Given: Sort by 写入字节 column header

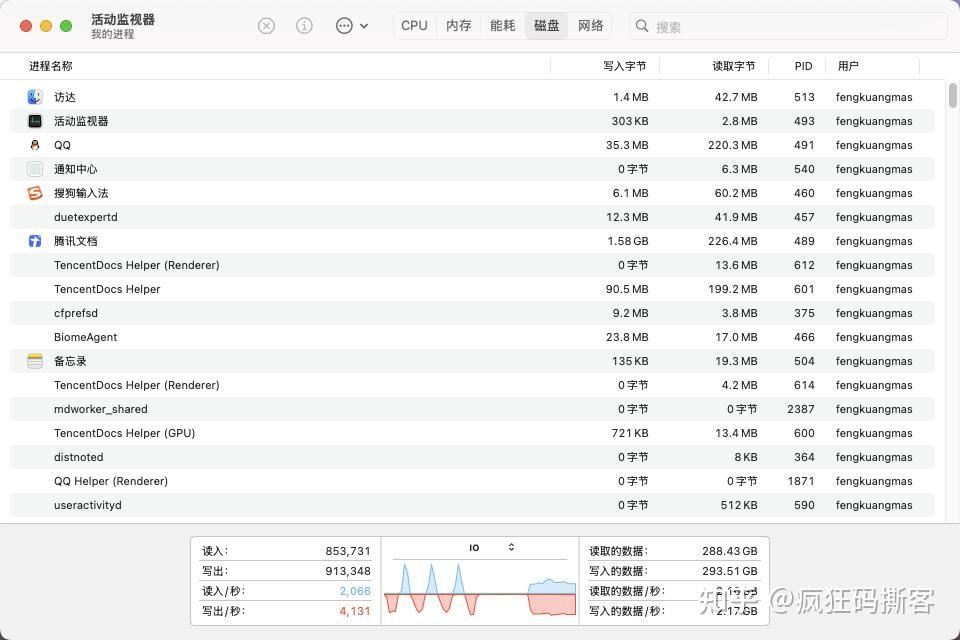Looking at the screenshot, I should coord(624,66).
